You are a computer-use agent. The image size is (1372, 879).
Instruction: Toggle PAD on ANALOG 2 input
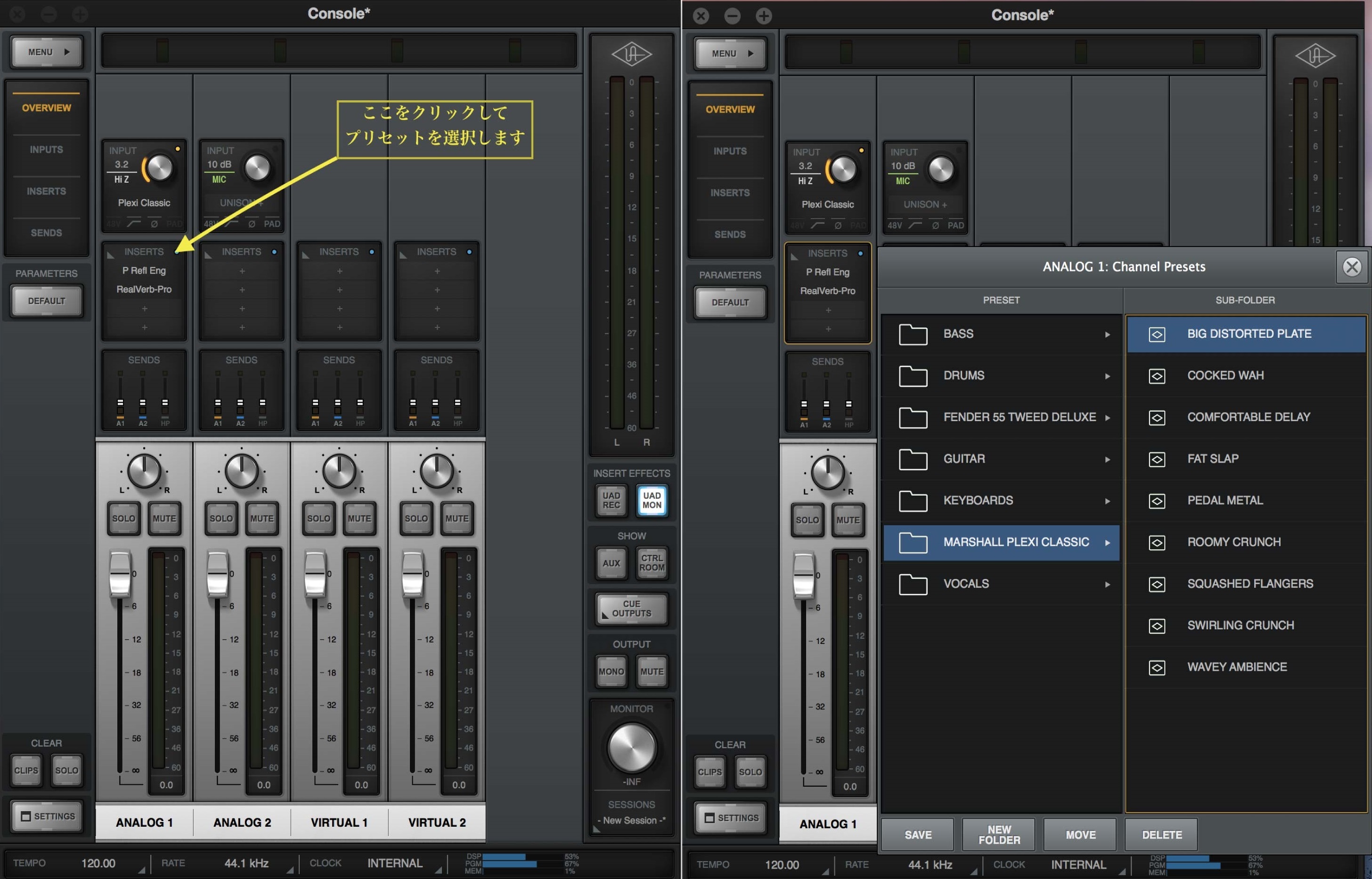[x=272, y=224]
